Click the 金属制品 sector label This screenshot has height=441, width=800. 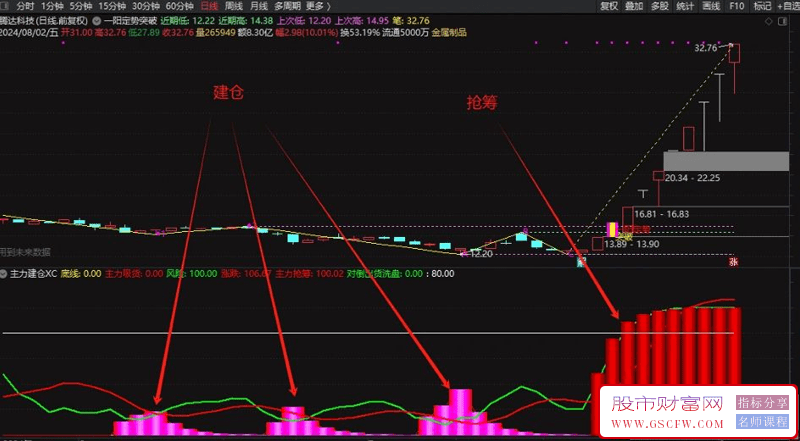tap(449, 32)
